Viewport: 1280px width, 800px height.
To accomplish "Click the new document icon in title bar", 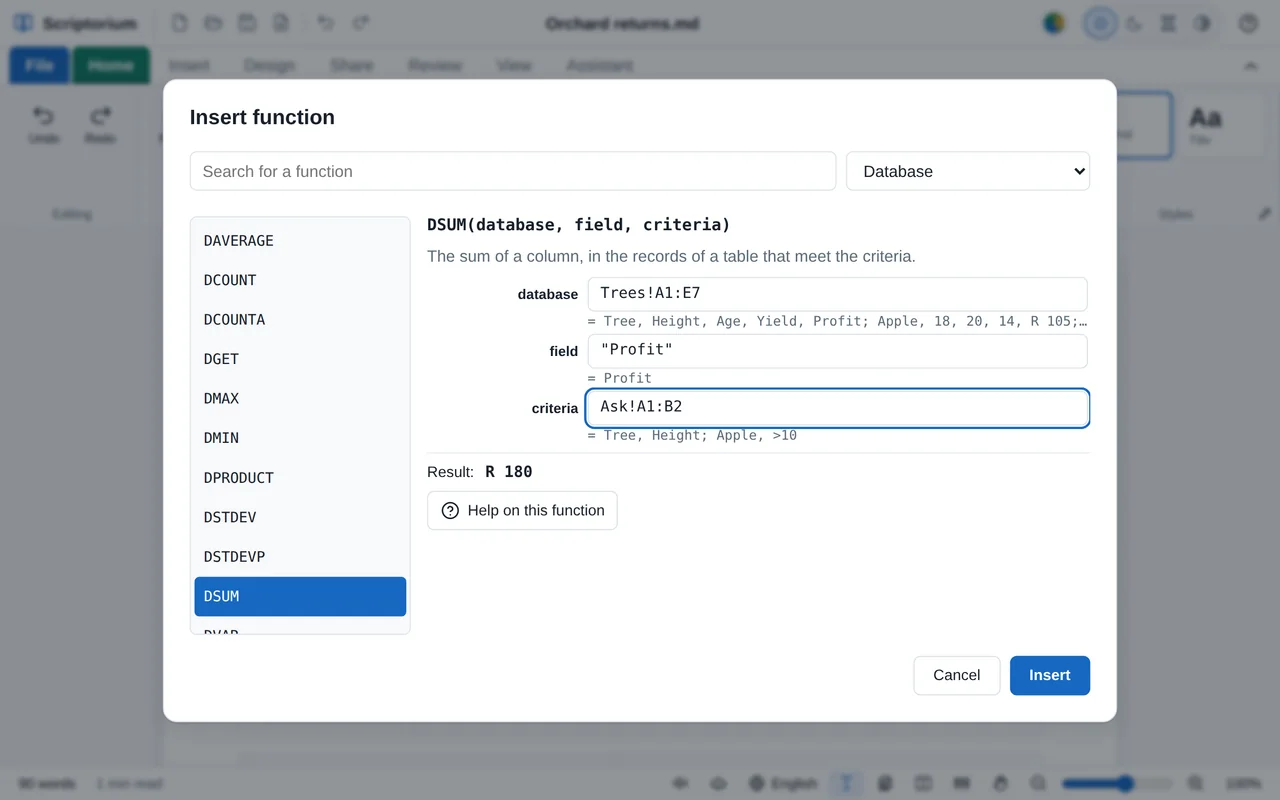I will tap(179, 23).
